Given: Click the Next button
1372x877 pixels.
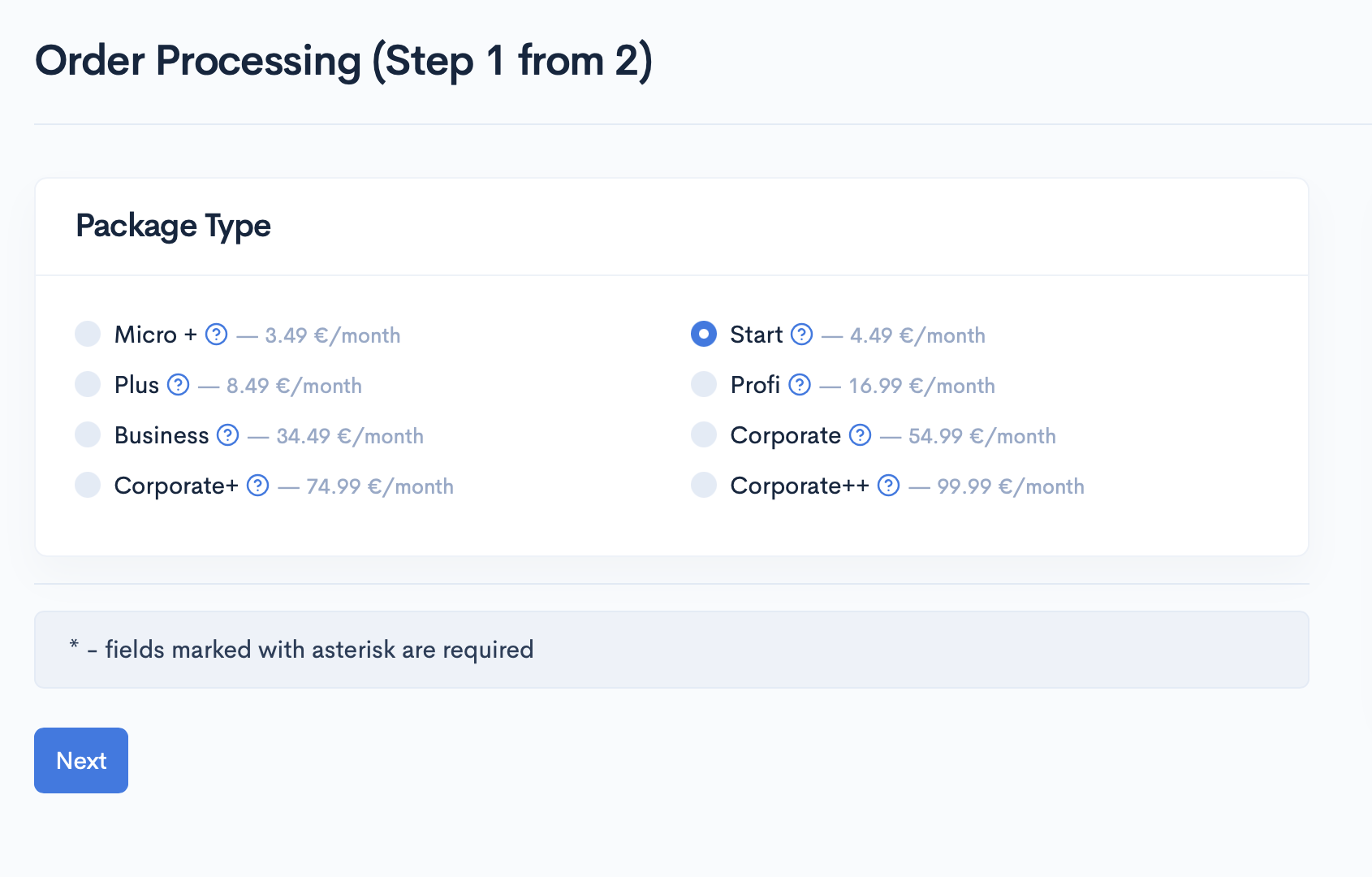Looking at the screenshot, I should tap(81, 760).
